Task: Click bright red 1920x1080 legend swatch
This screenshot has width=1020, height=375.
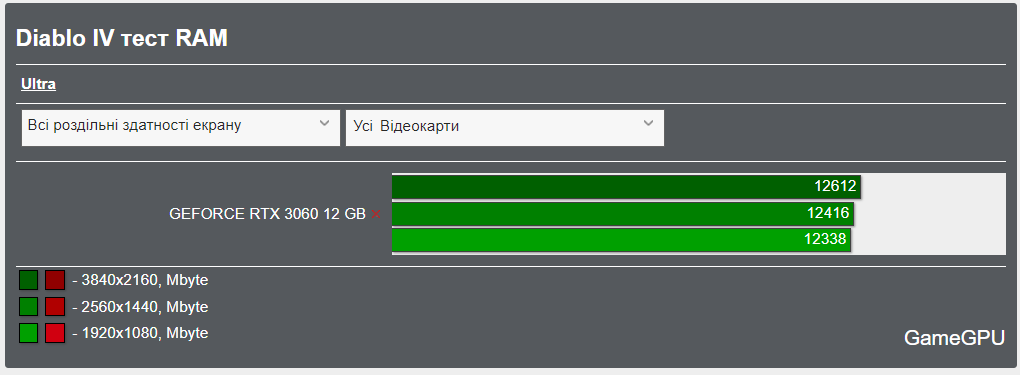Action: 55,333
